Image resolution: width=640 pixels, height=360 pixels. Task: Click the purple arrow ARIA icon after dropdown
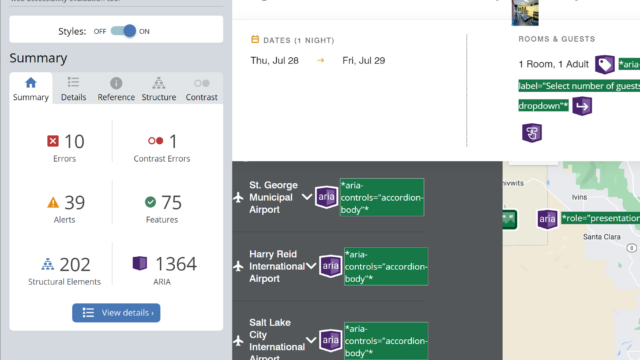coord(582,106)
